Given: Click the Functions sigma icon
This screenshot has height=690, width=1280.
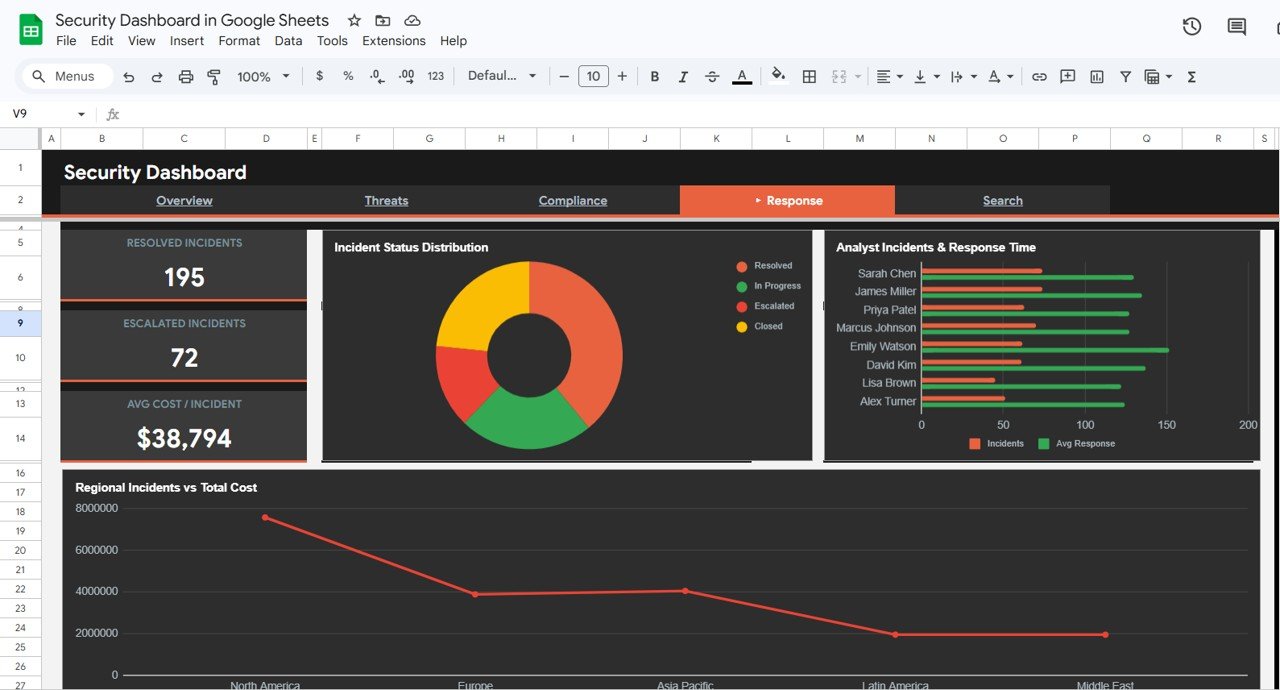Looking at the screenshot, I should [x=1191, y=77].
